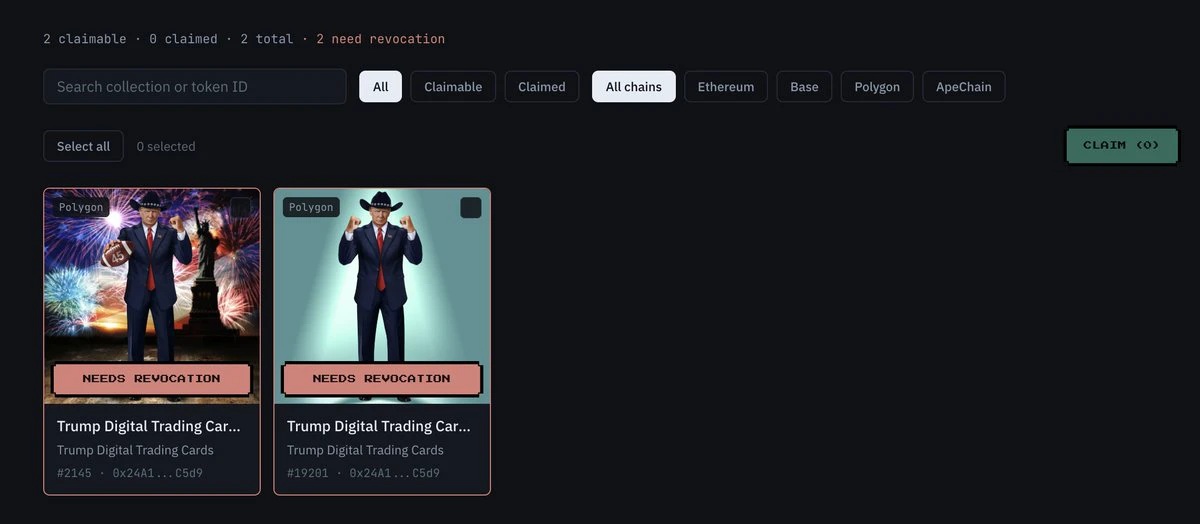Click the "2 need revocation" status text
This screenshot has width=1200, height=524.
pos(380,39)
